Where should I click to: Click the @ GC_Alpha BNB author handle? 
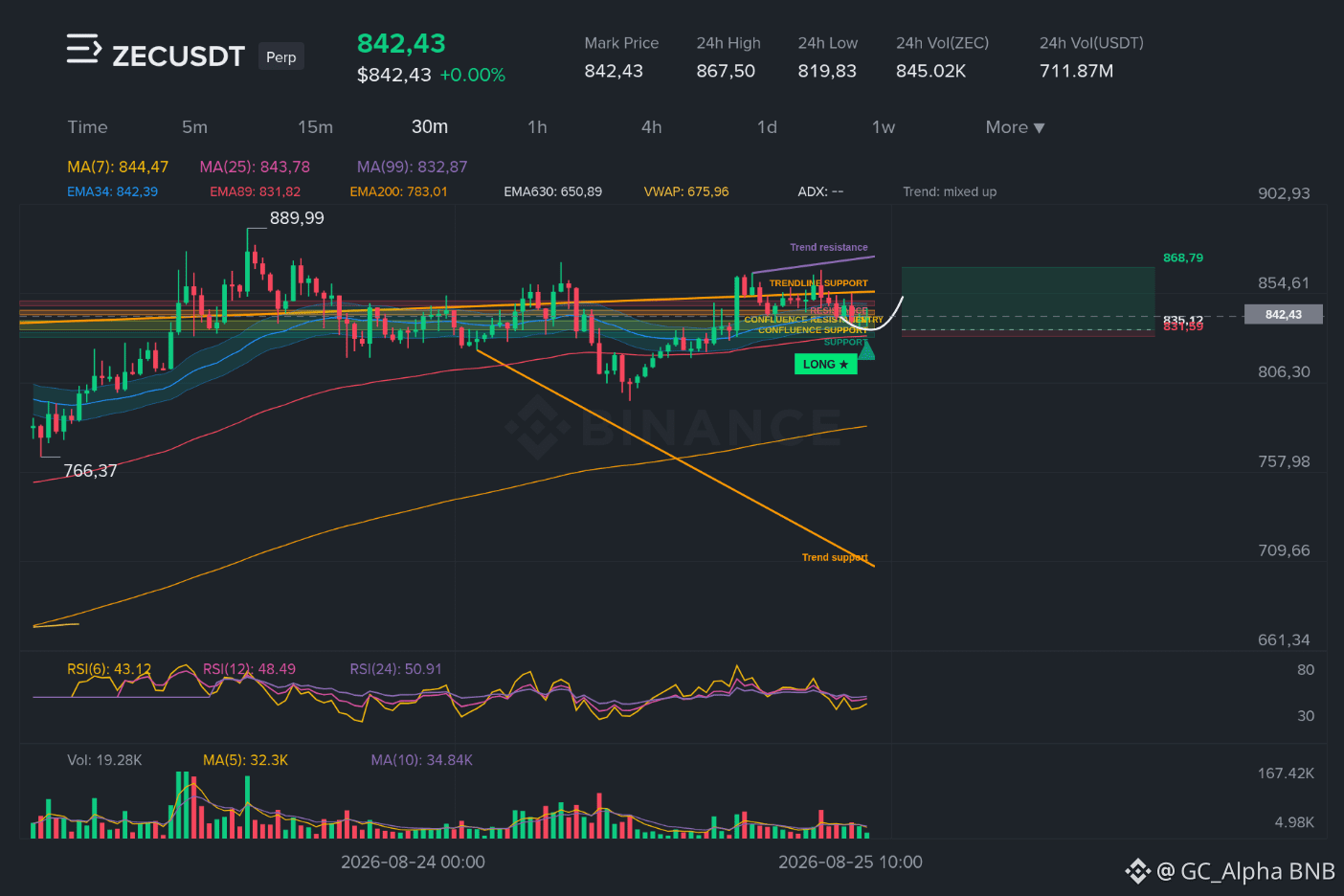(1245, 871)
